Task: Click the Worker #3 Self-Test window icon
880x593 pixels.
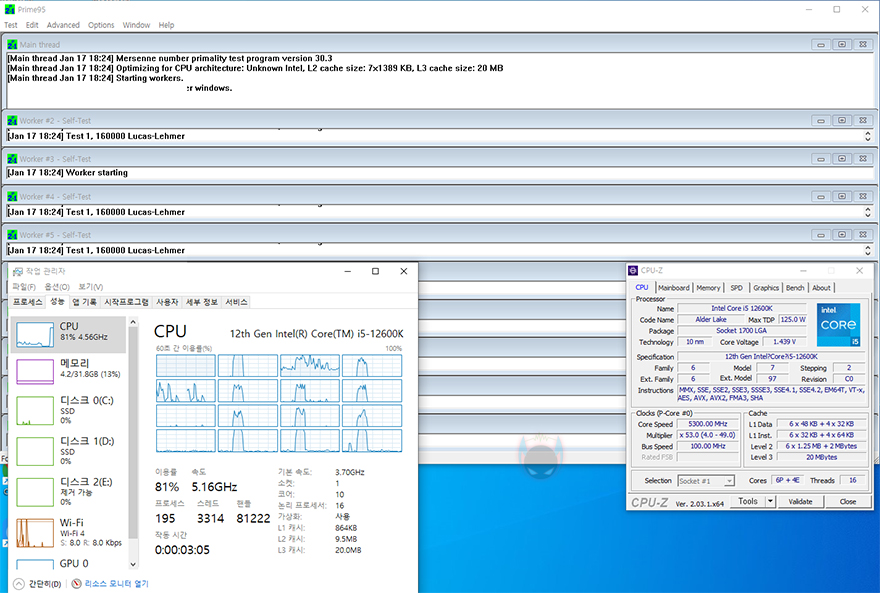Action: tap(12, 159)
